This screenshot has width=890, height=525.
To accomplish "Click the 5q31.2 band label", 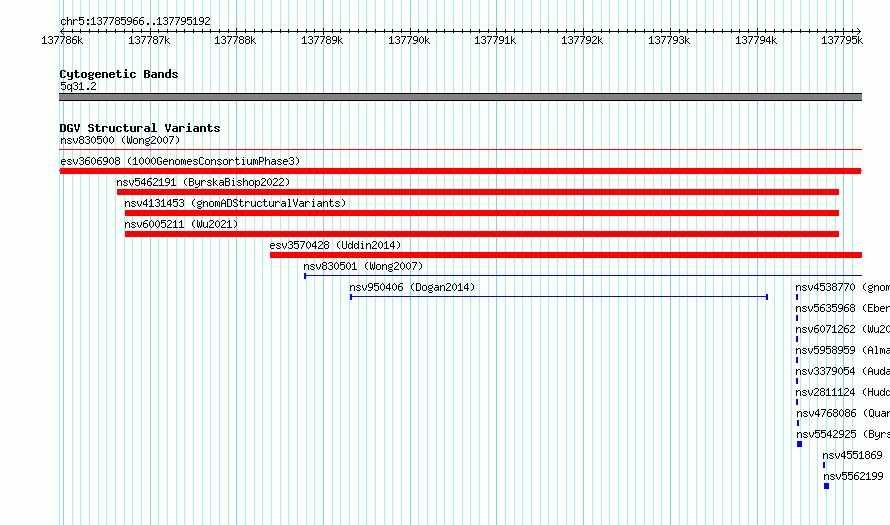I will pos(78,86).
